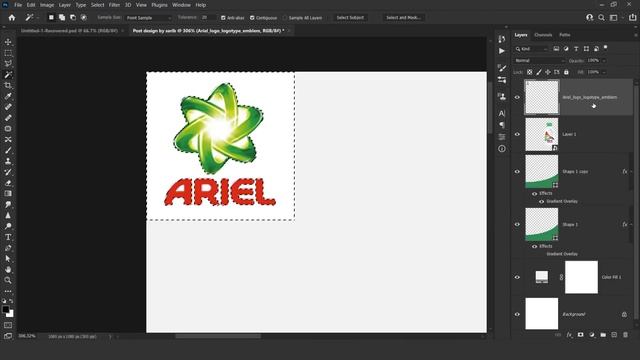Filter layers by type layers icon
The image size is (640, 360).
pos(576,49)
